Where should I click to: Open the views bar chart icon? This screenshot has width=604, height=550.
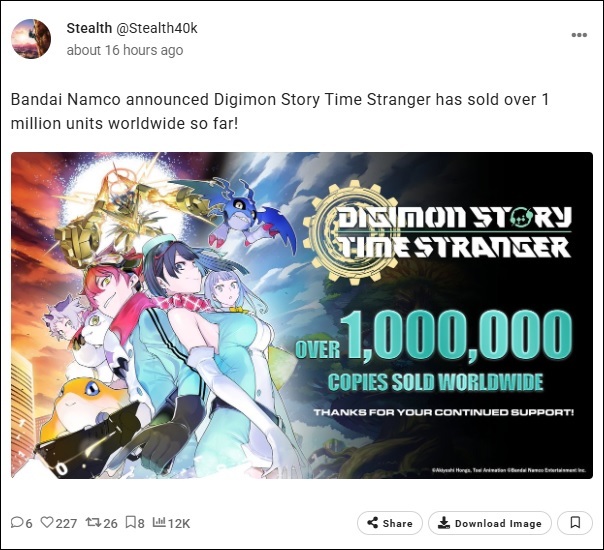159,522
